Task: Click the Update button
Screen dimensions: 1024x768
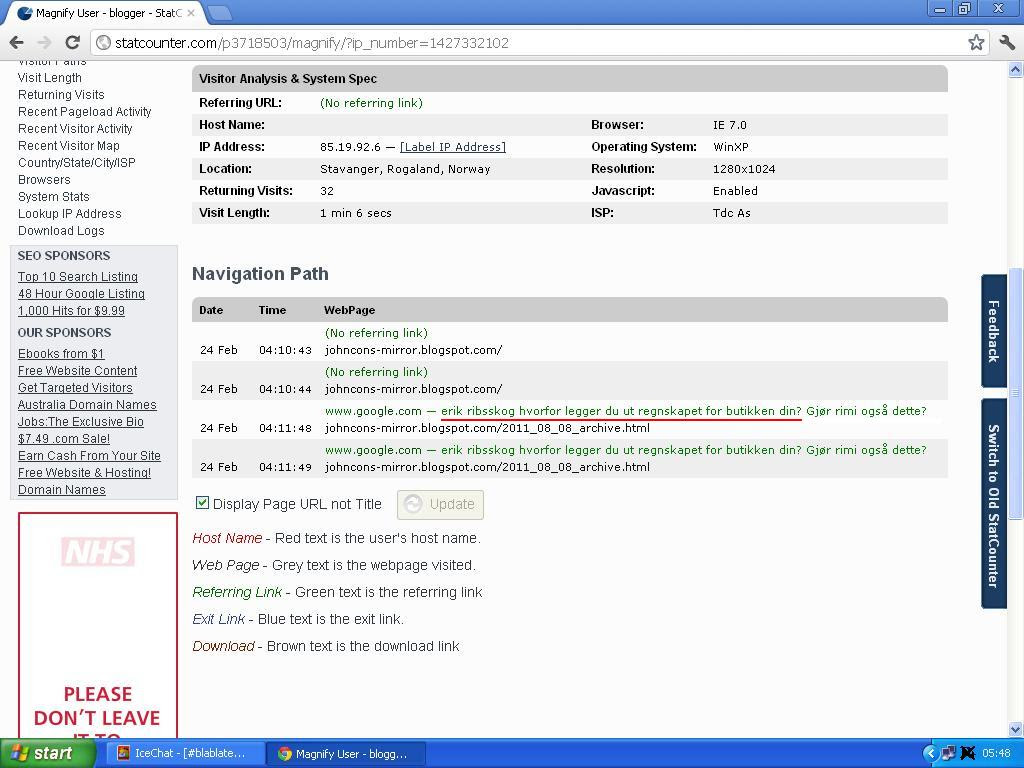Action: pyautogui.click(x=440, y=504)
